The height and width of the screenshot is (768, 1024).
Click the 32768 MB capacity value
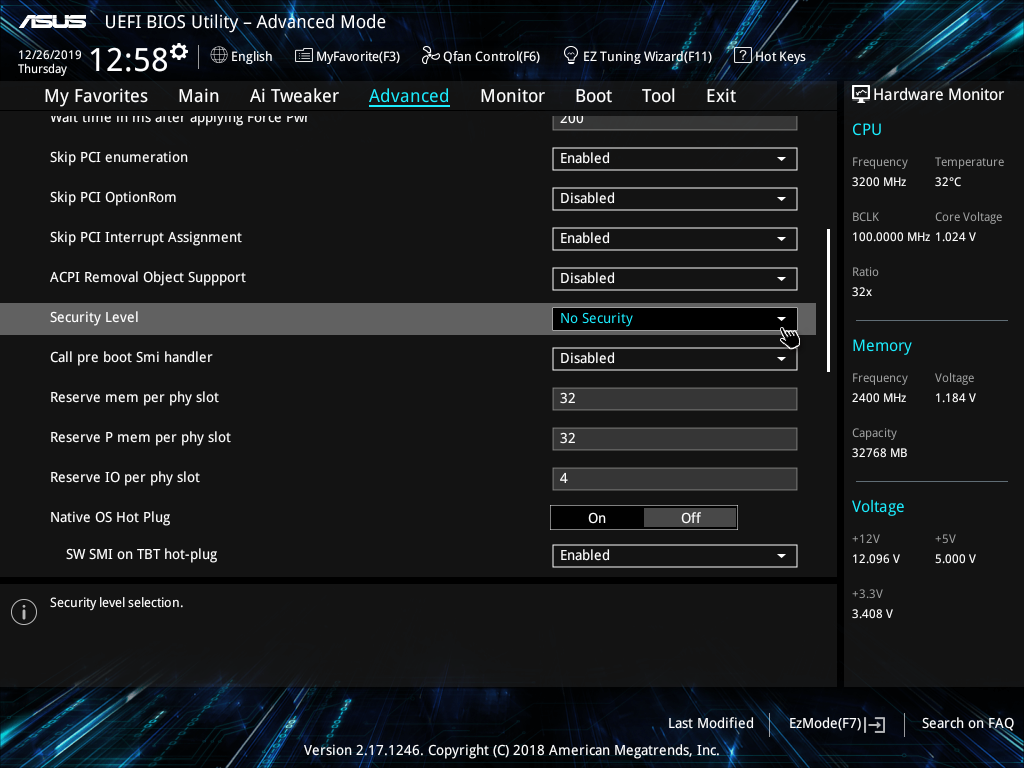click(879, 453)
